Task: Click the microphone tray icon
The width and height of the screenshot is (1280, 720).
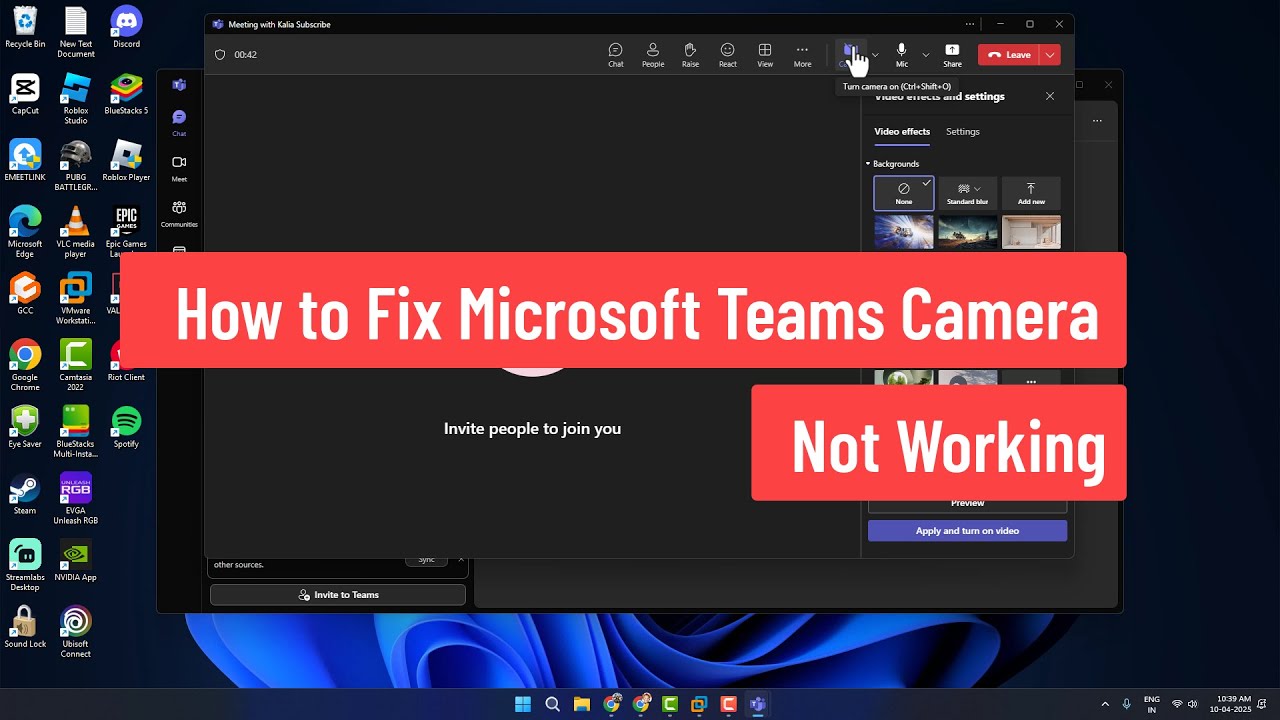Action: tap(1127, 704)
